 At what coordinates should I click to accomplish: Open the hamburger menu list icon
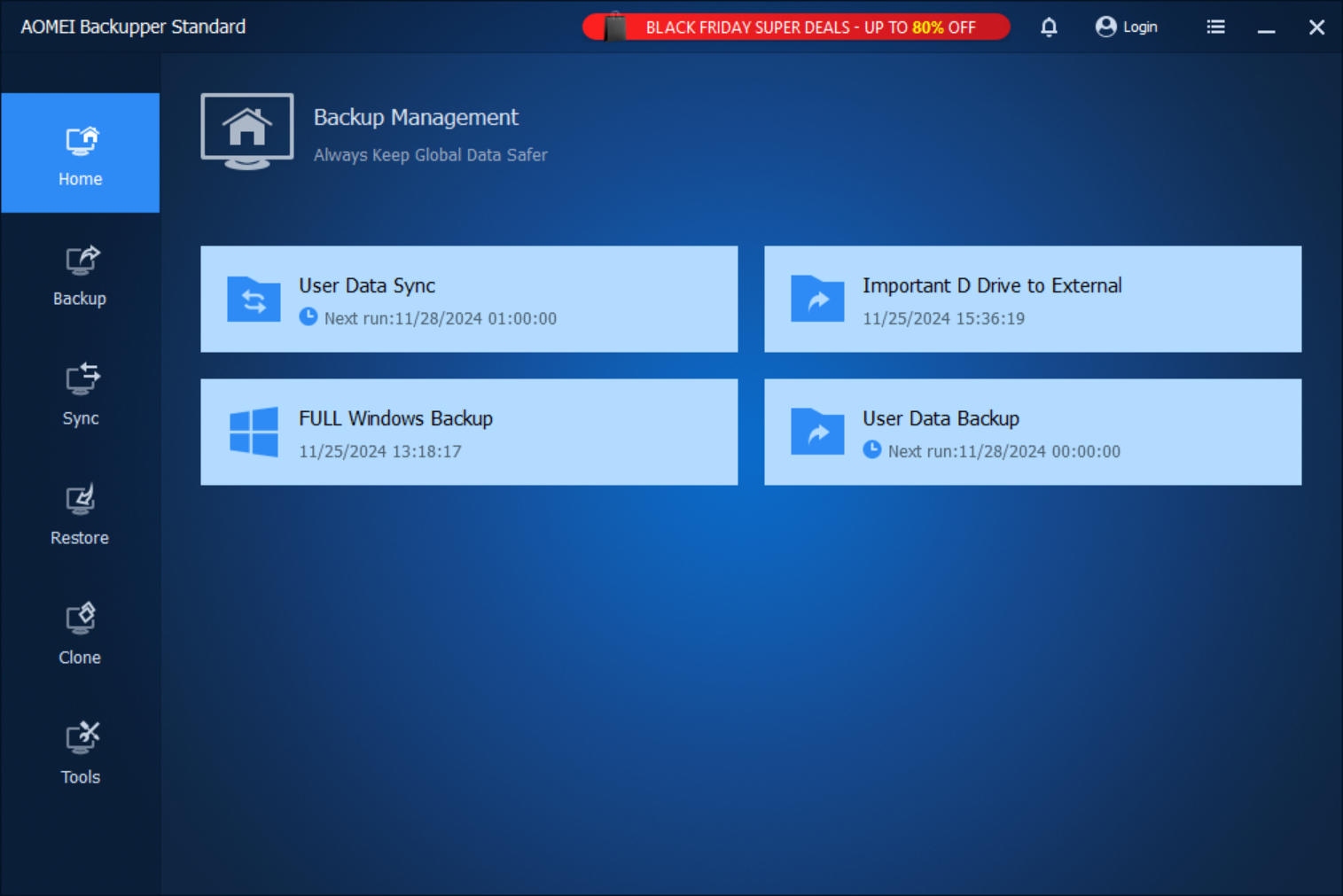pos(1215,27)
